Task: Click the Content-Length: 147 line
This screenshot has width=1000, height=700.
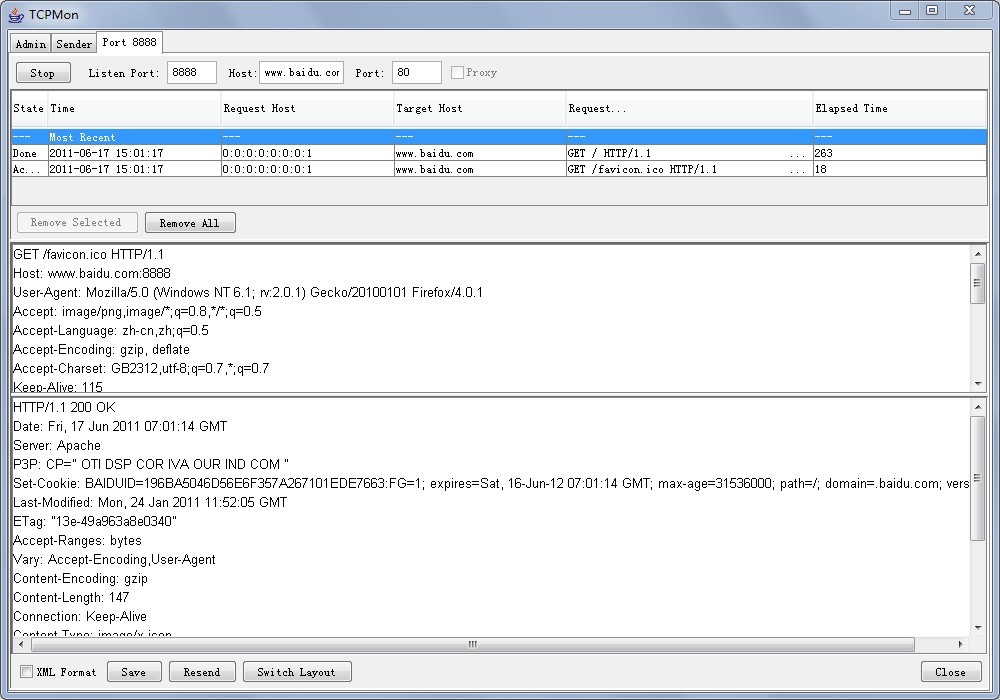Action: pos(71,597)
